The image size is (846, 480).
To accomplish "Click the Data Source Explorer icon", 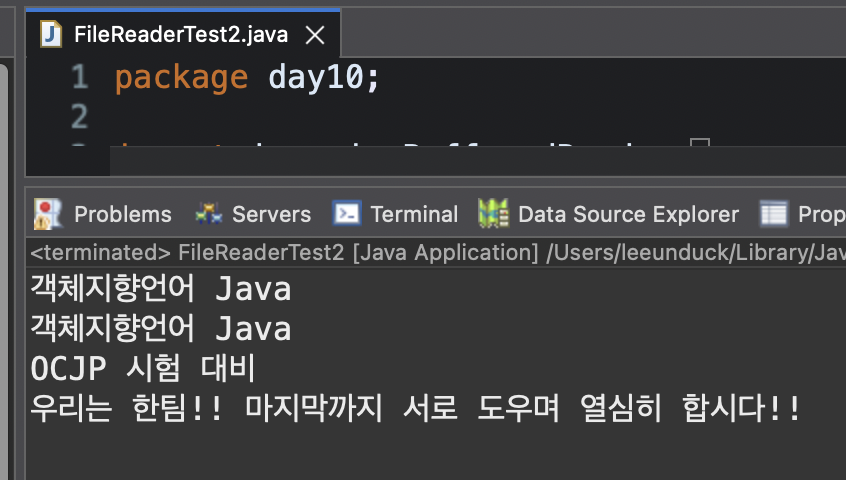I will click(493, 214).
